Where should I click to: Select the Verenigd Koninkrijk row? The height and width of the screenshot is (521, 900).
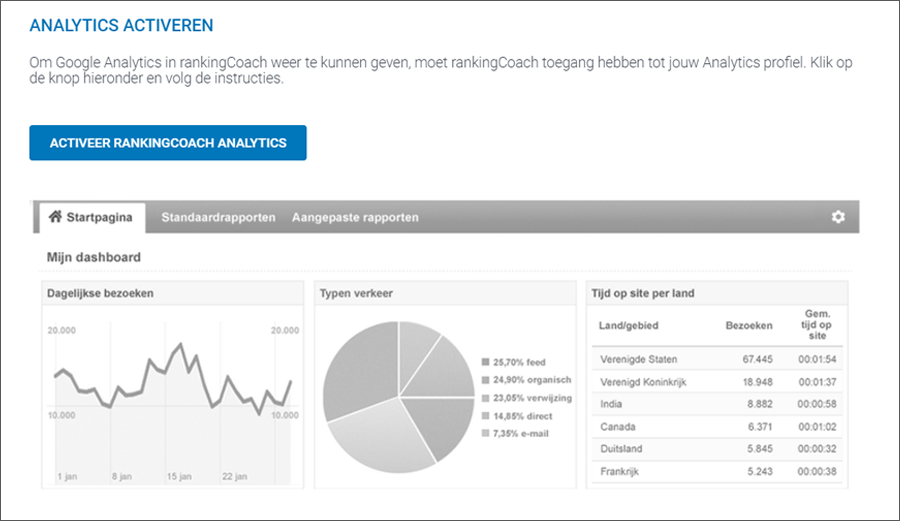pyautogui.click(x=717, y=382)
